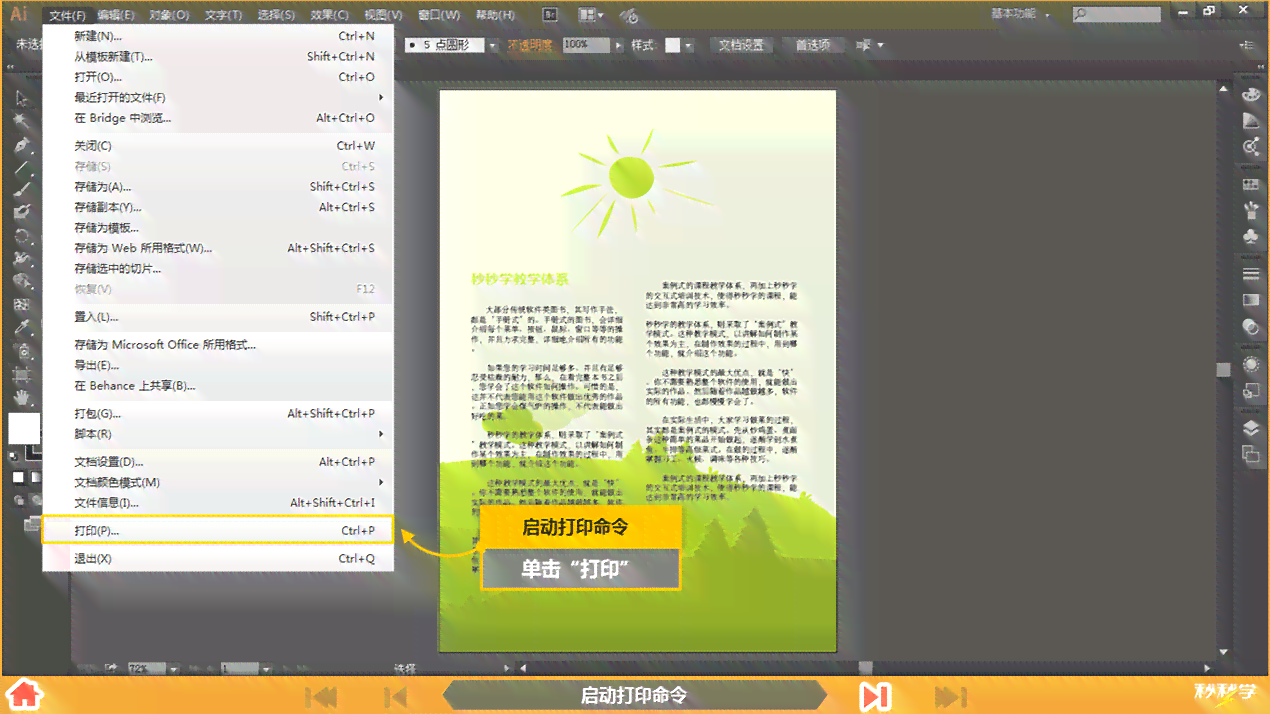1270x714 pixels.
Task: Open the 文字(T) menu
Action: click(x=223, y=15)
